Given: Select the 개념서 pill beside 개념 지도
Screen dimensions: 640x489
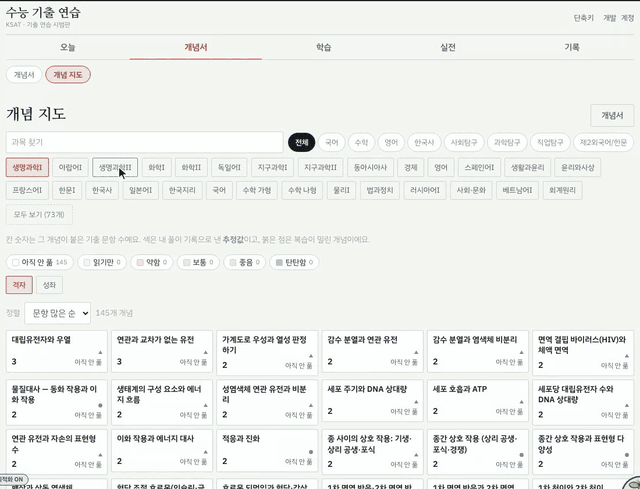Looking at the screenshot, I should pyautogui.click(x=24, y=75).
